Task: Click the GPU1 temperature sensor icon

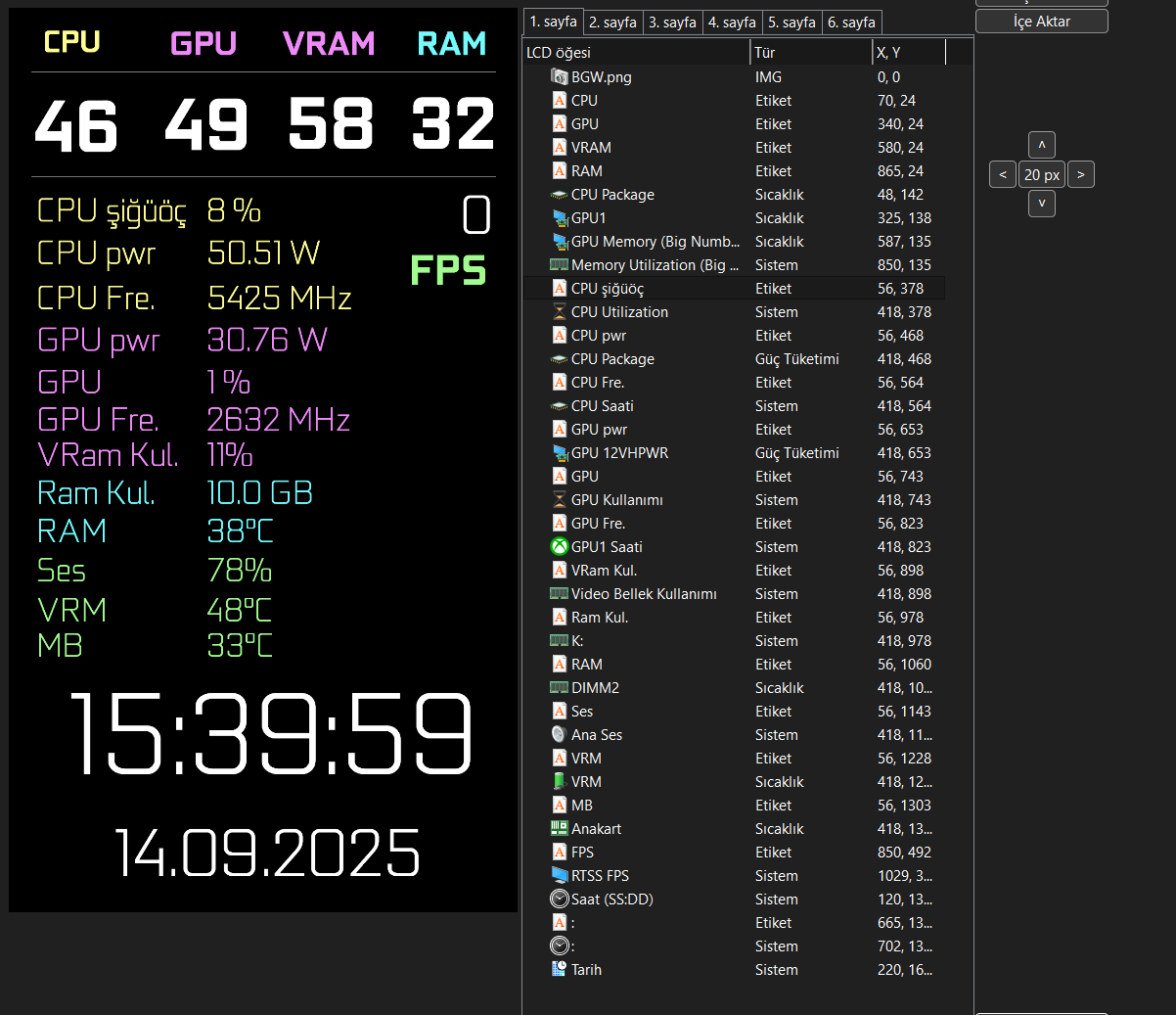Action: (x=560, y=217)
